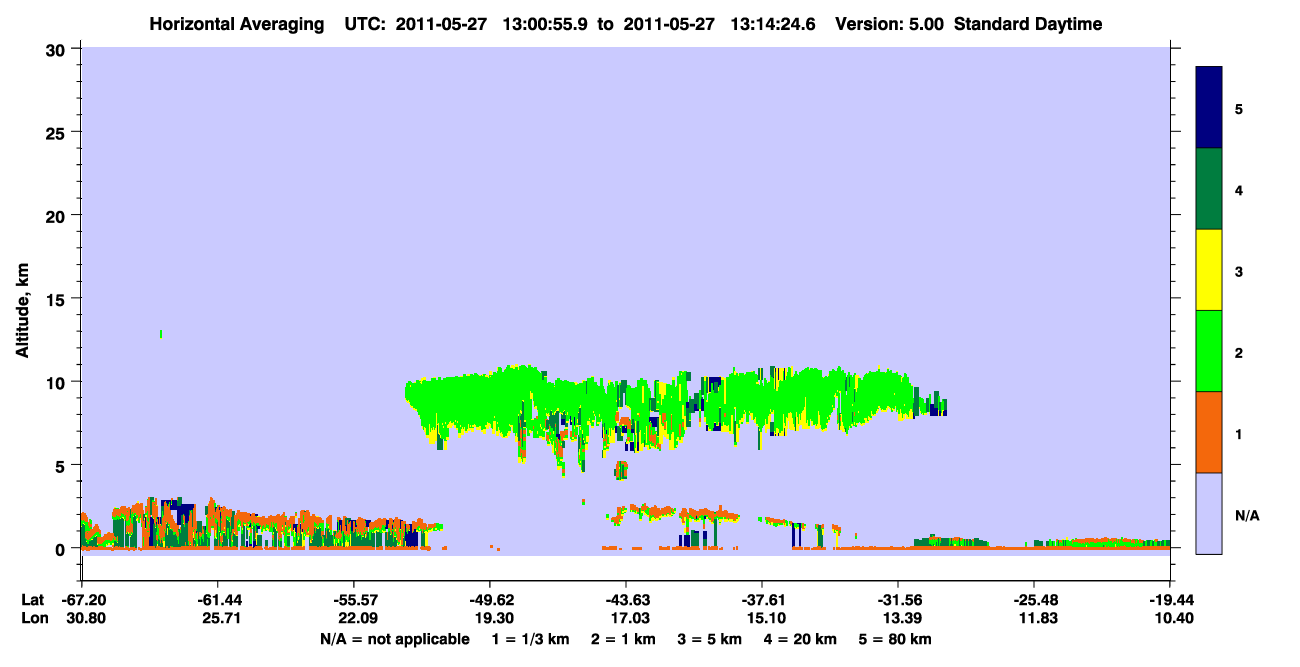Click the legend entry '3 = 5 km'
The width and height of the screenshot is (1300, 667).
coord(712,639)
